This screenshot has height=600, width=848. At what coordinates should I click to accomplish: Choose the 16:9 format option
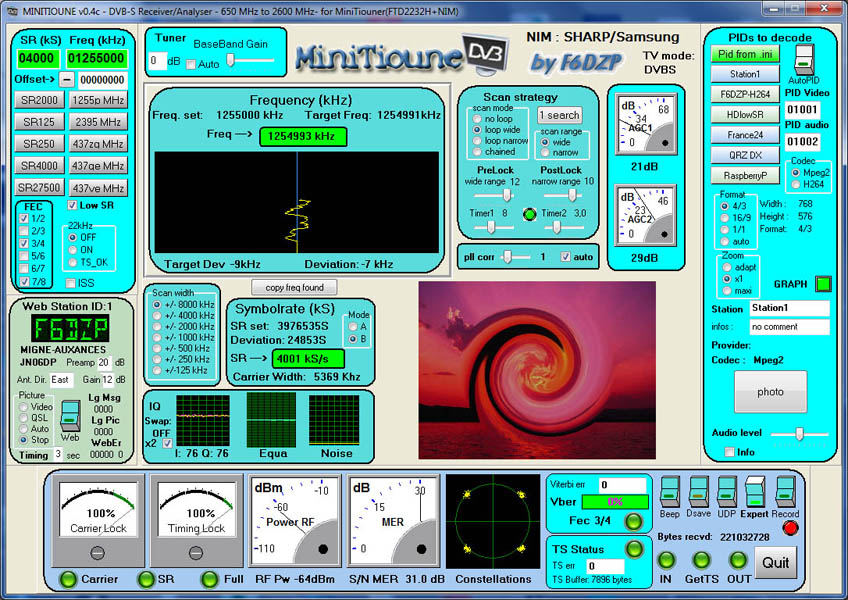click(x=724, y=218)
